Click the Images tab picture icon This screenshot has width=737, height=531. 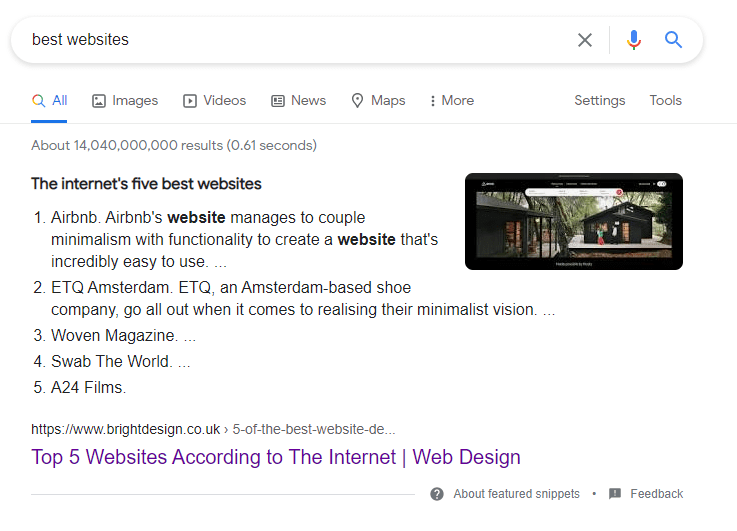99,101
